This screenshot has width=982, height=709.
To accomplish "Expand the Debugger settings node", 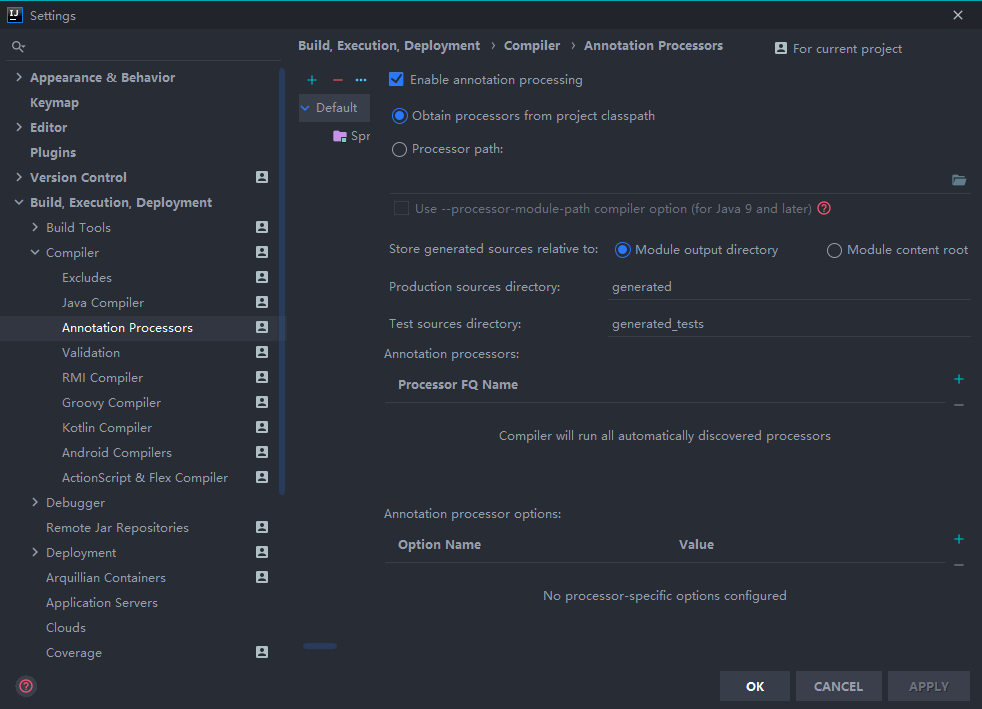I will tap(35, 502).
